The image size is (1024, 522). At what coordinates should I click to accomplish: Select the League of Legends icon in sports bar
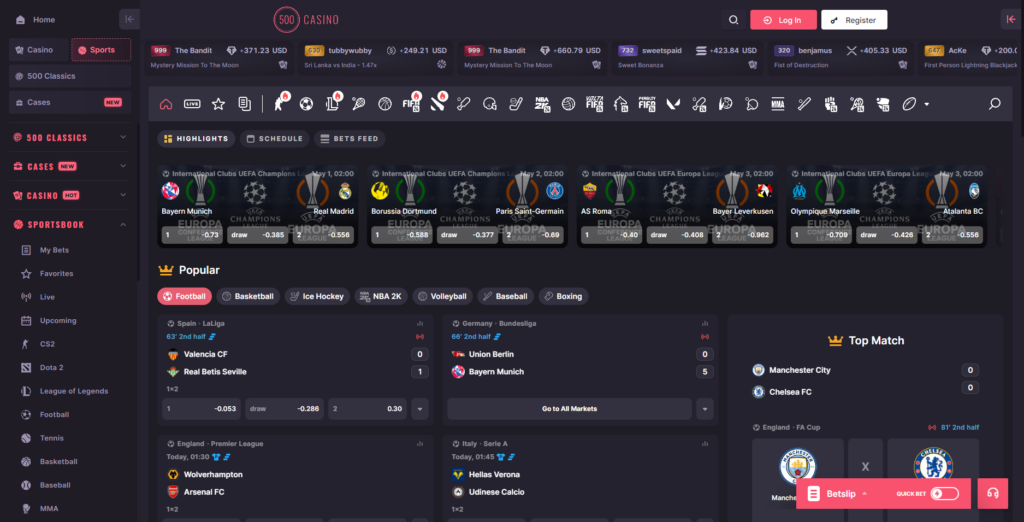tap(332, 103)
